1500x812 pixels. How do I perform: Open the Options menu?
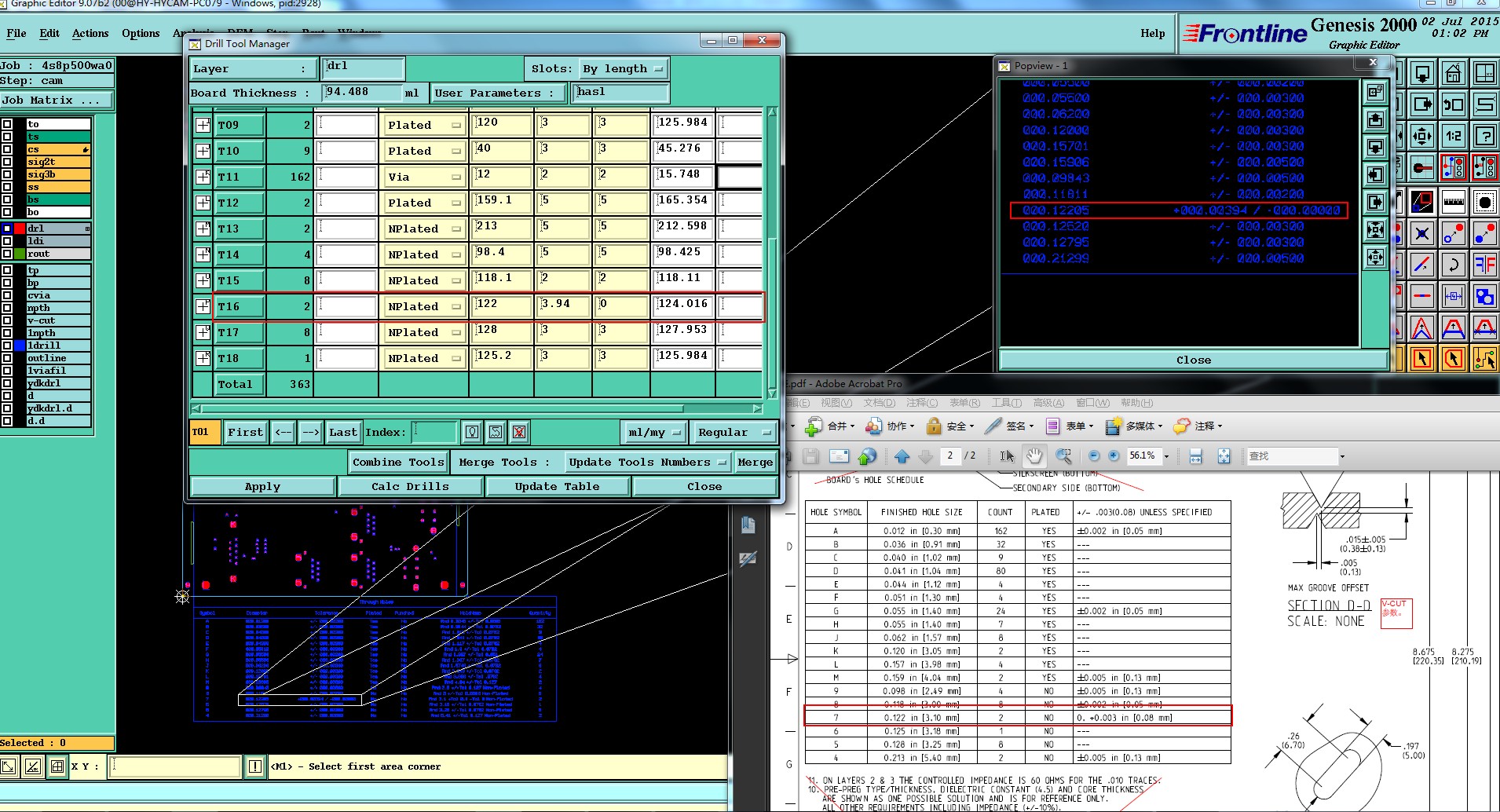(x=141, y=33)
